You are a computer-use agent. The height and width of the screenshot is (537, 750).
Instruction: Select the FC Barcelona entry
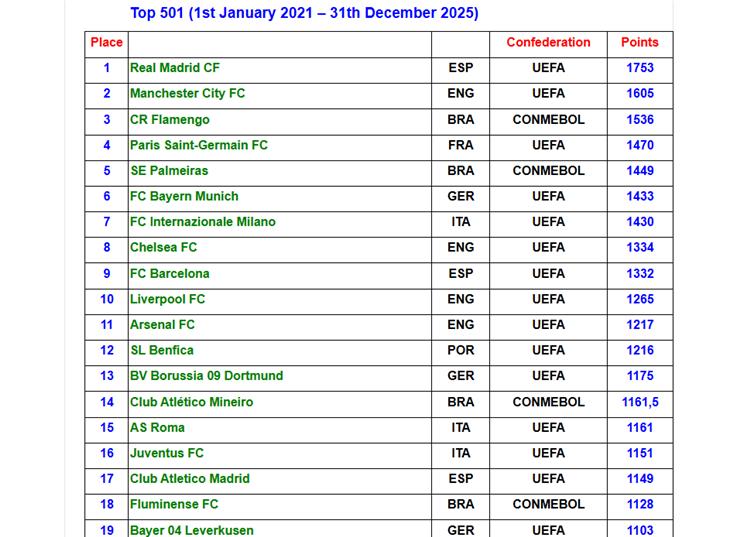169,273
